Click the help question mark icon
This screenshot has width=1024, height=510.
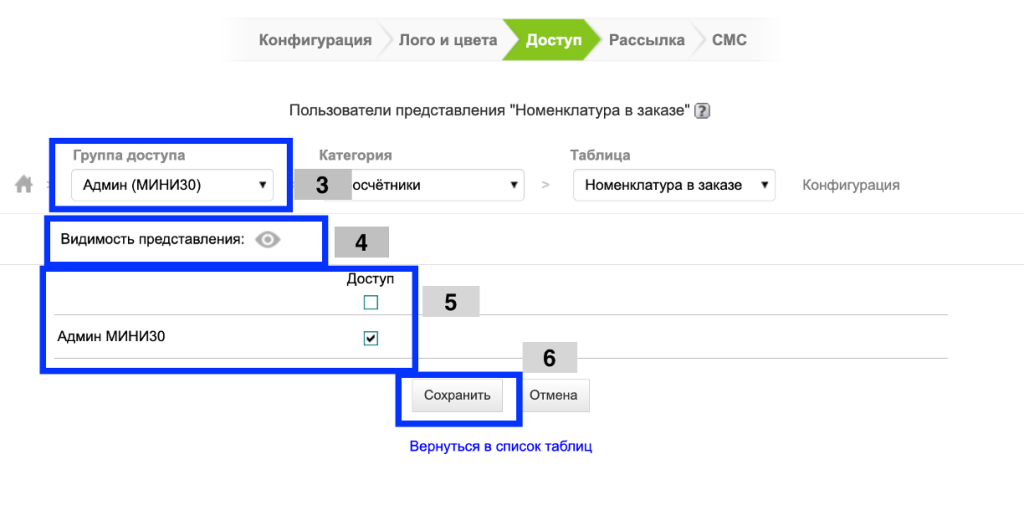coord(702,111)
